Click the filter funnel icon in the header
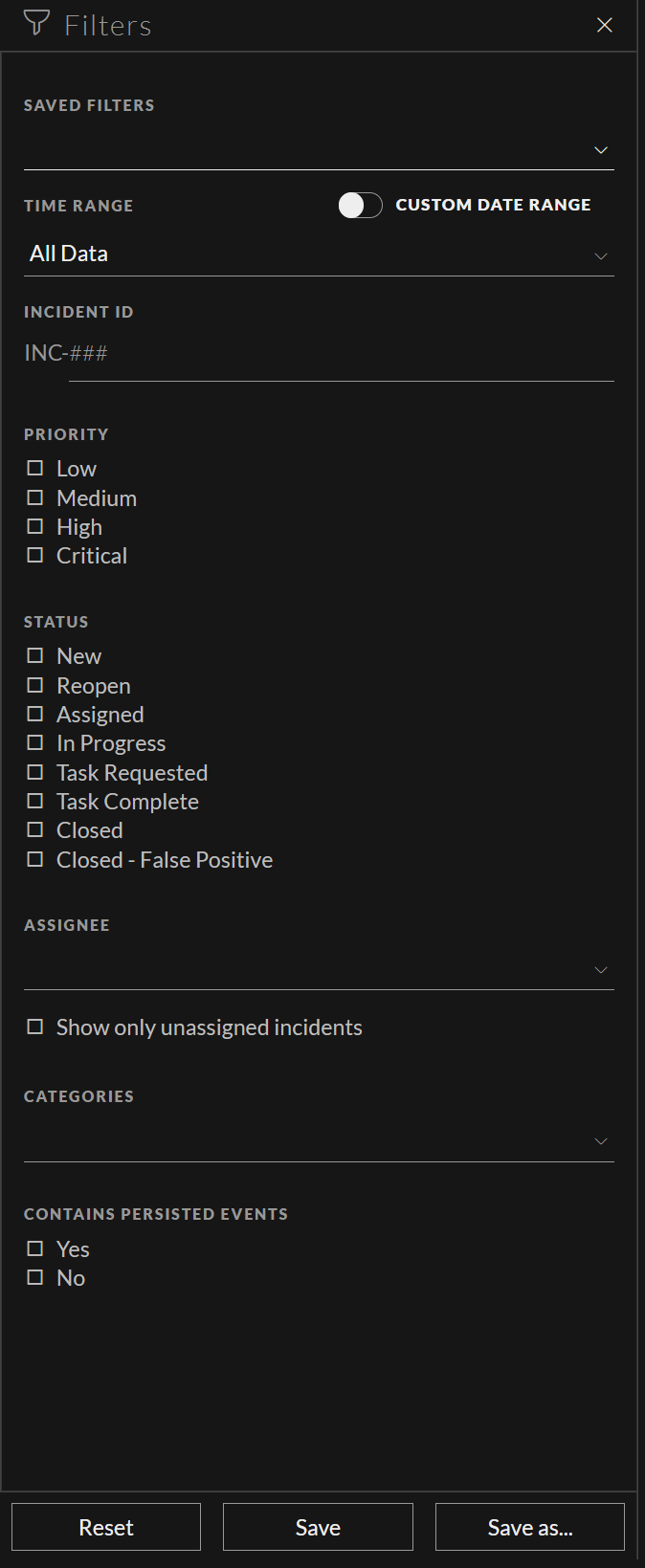This screenshot has height=1568, width=645. tap(36, 24)
